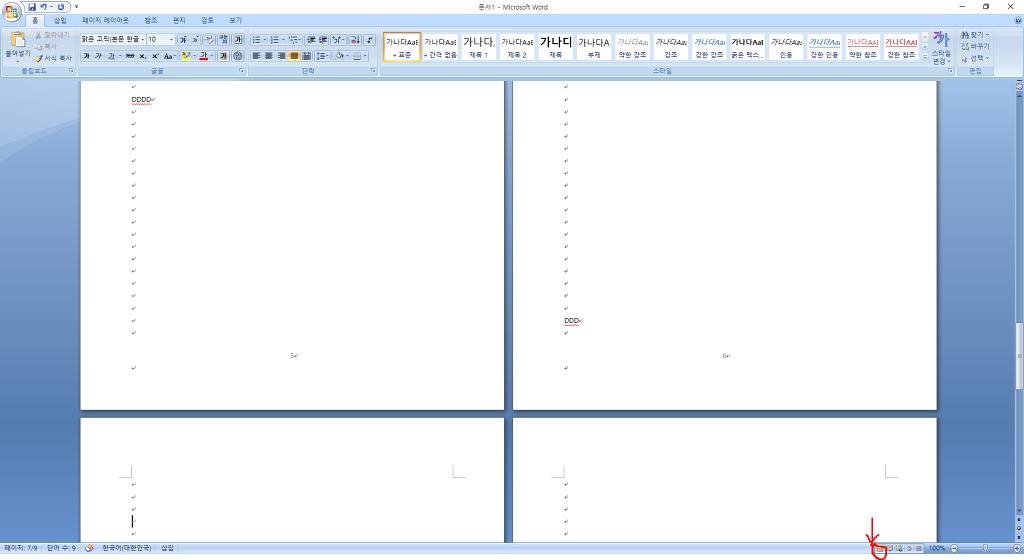Save the document from Quick Access toolbar
Screen dimensions: 1024x560
tap(31, 7)
